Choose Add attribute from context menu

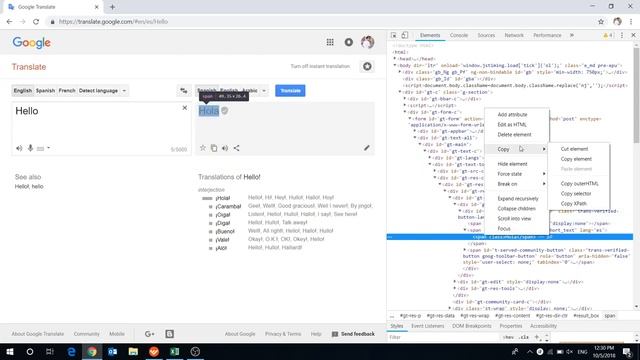(512, 115)
